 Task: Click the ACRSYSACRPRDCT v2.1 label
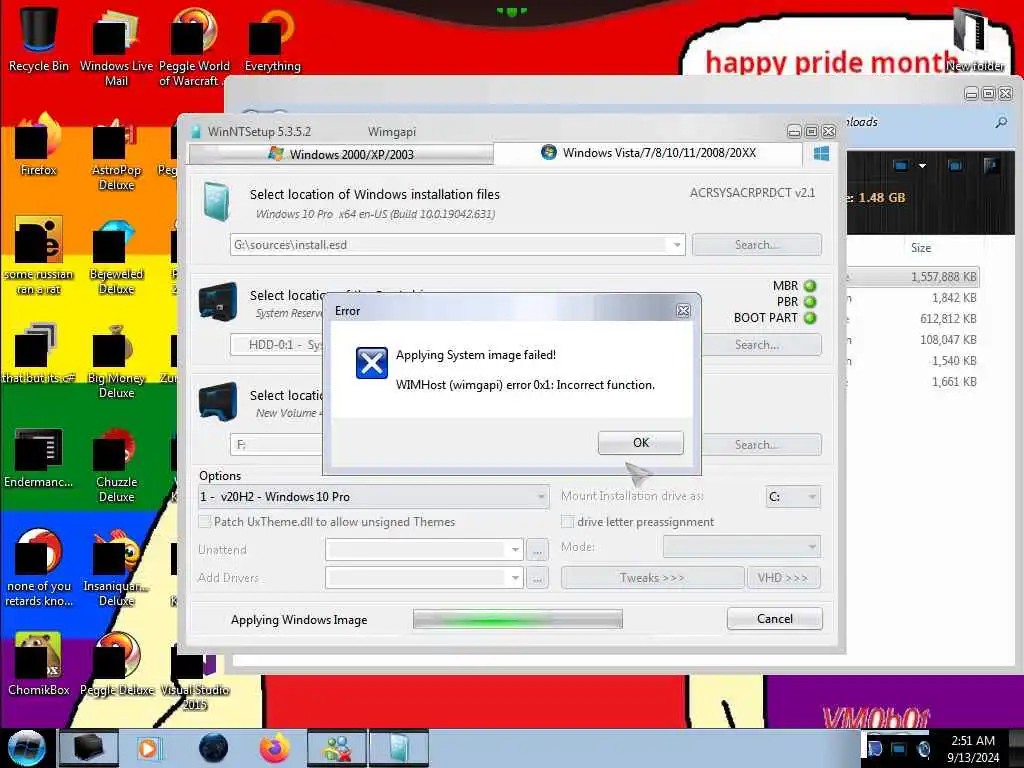pos(752,193)
